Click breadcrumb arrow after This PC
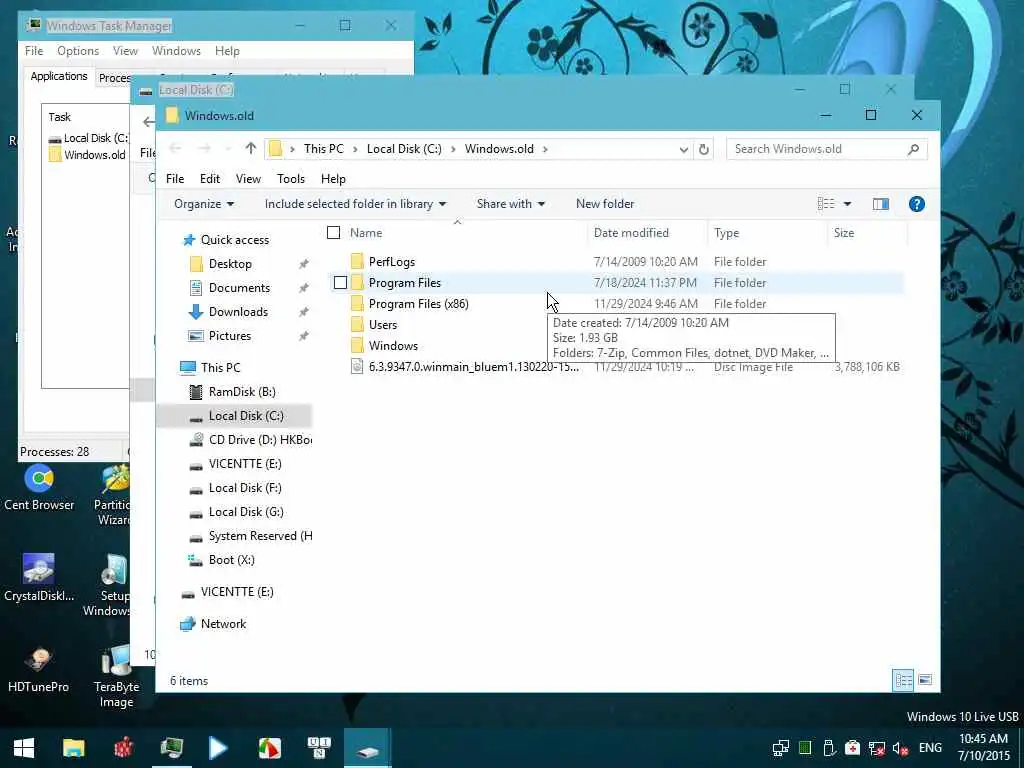 355,150
